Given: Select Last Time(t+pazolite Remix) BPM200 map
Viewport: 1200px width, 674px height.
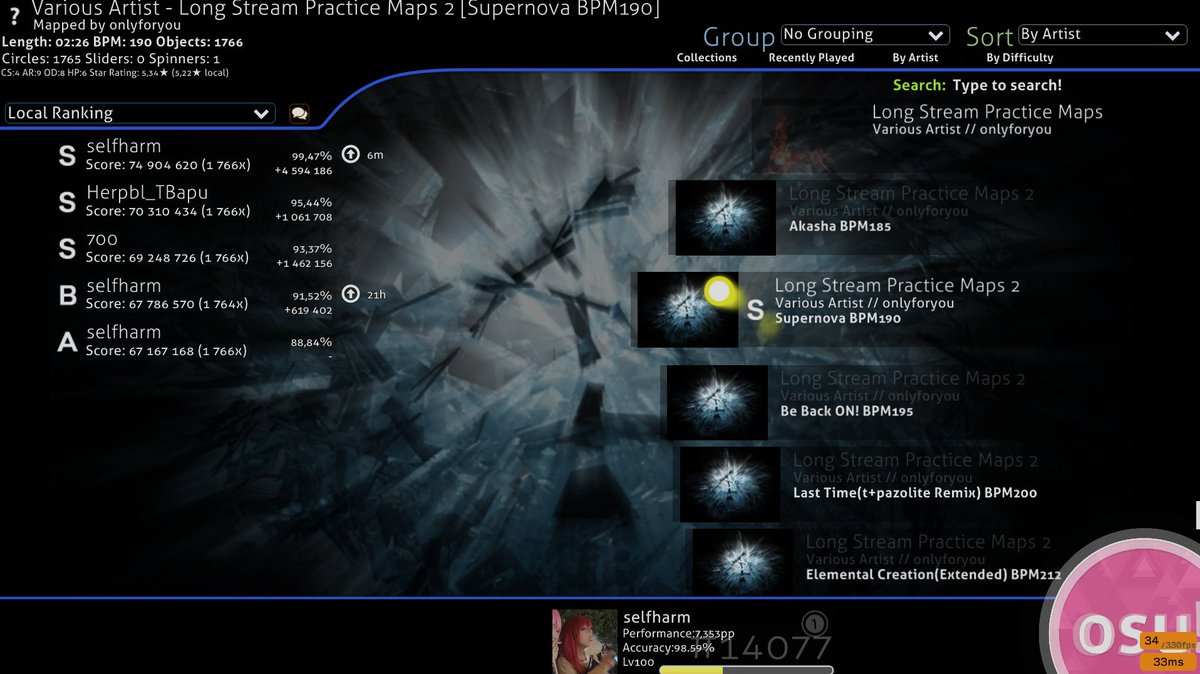Looking at the screenshot, I should click(x=938, y=484).
